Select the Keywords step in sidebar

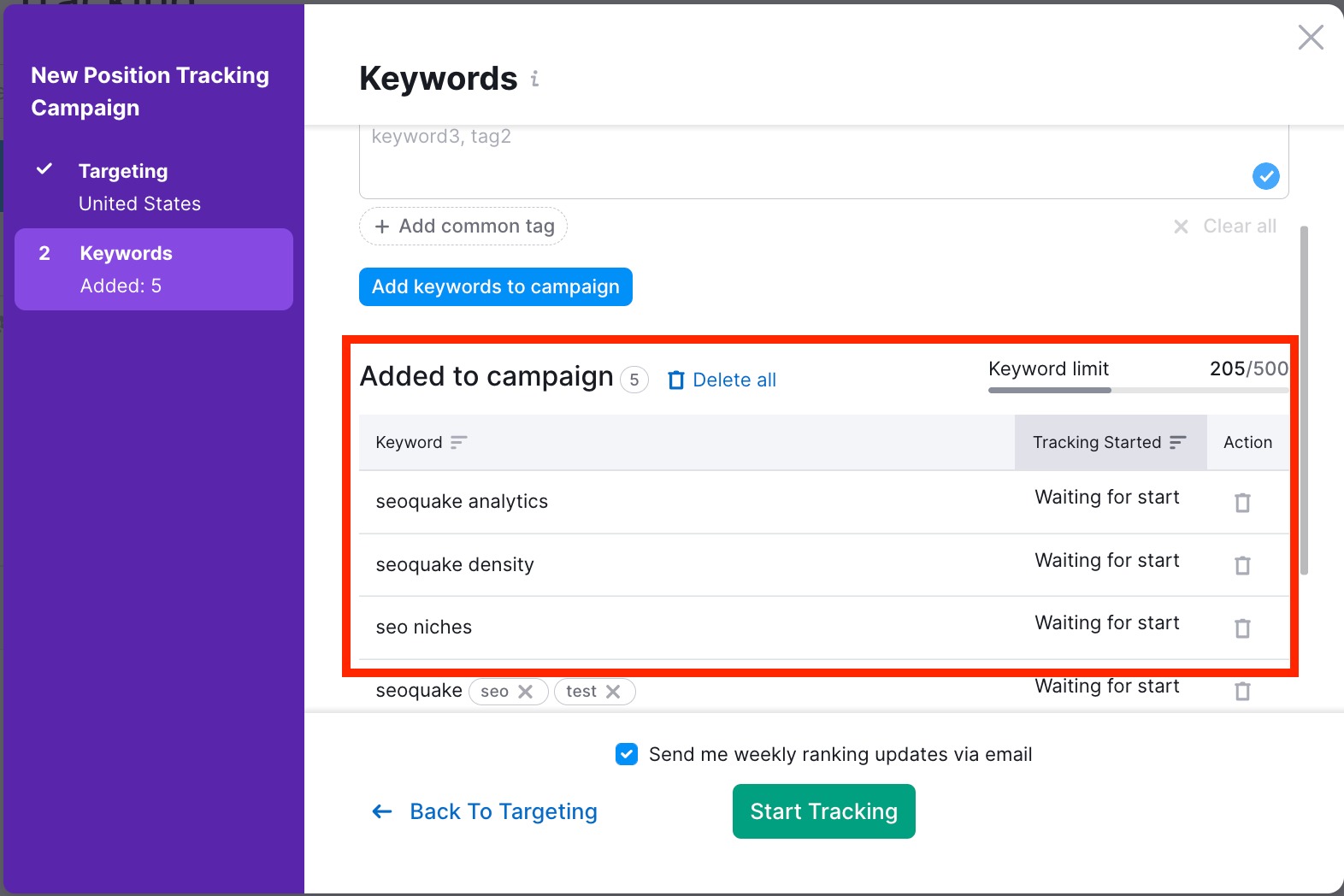[x=126, y=253]
